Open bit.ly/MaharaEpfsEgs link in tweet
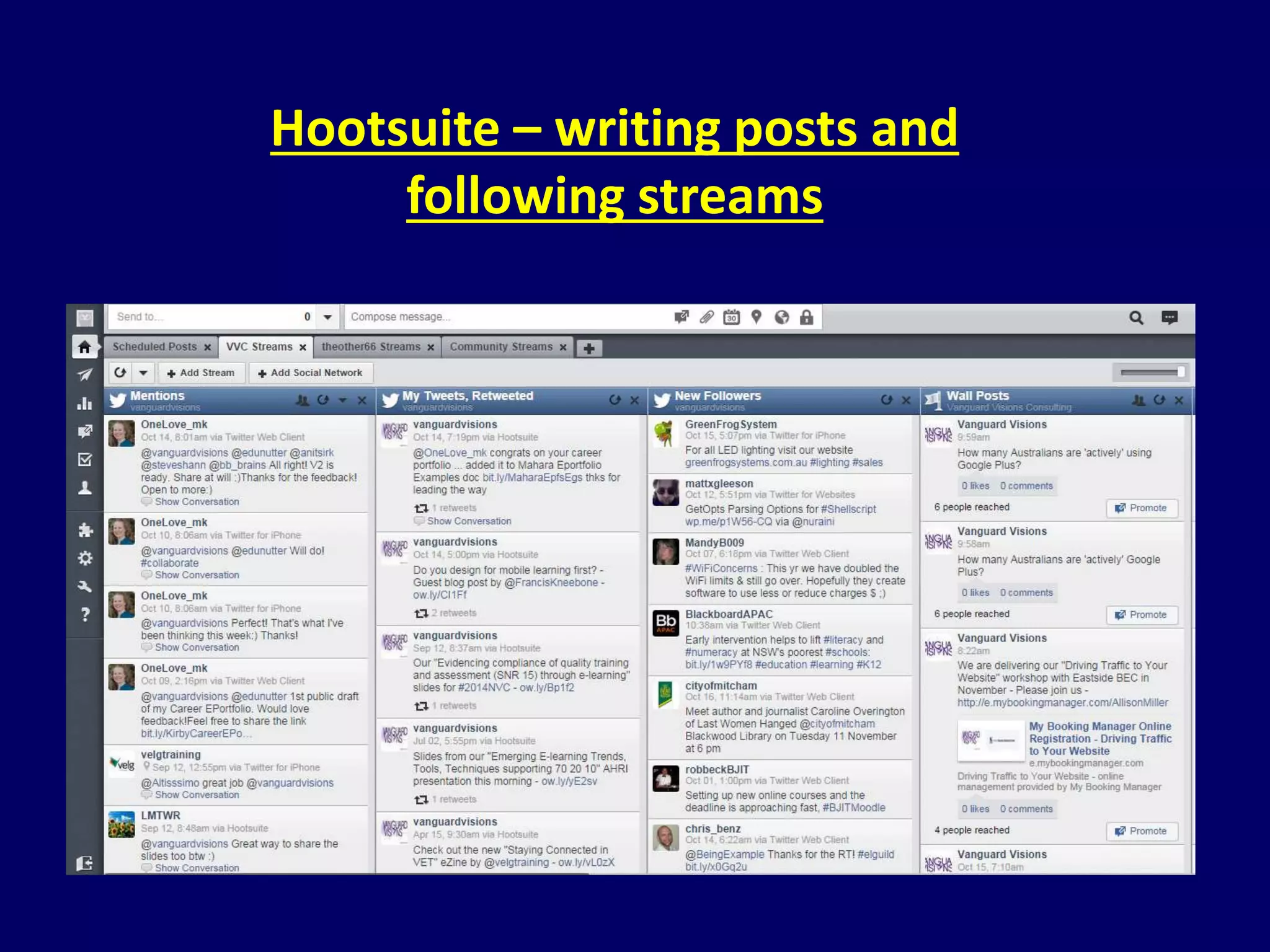 (533, 478)
